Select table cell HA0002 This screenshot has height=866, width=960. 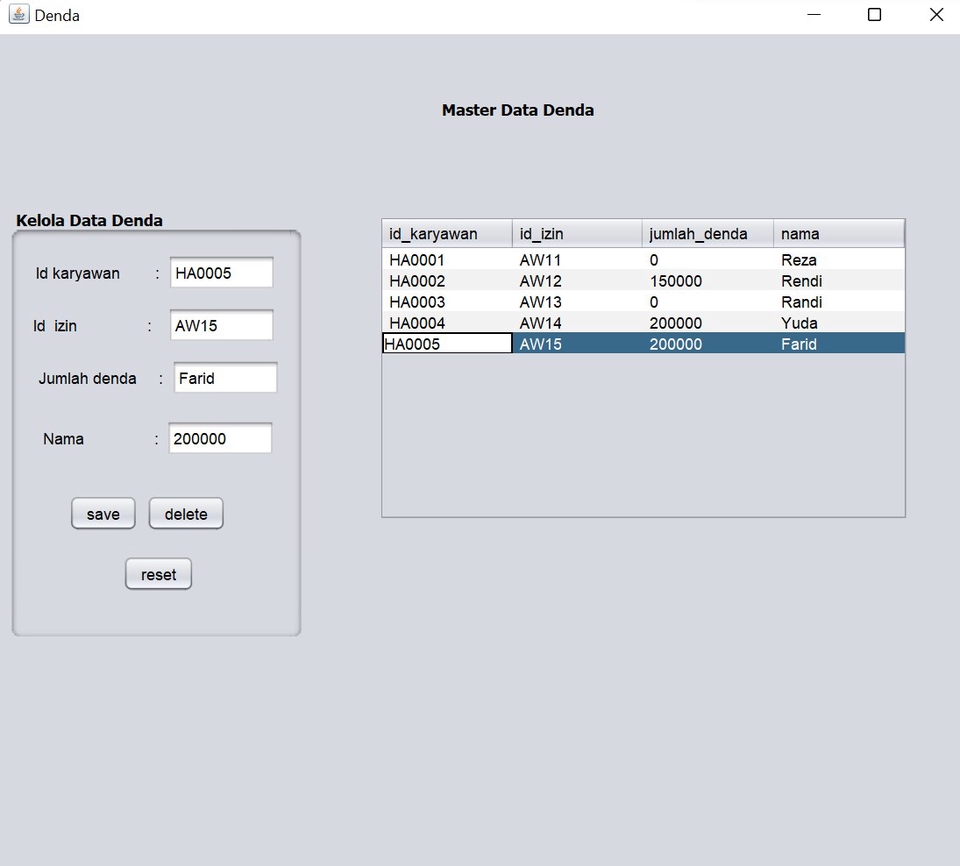447,281
